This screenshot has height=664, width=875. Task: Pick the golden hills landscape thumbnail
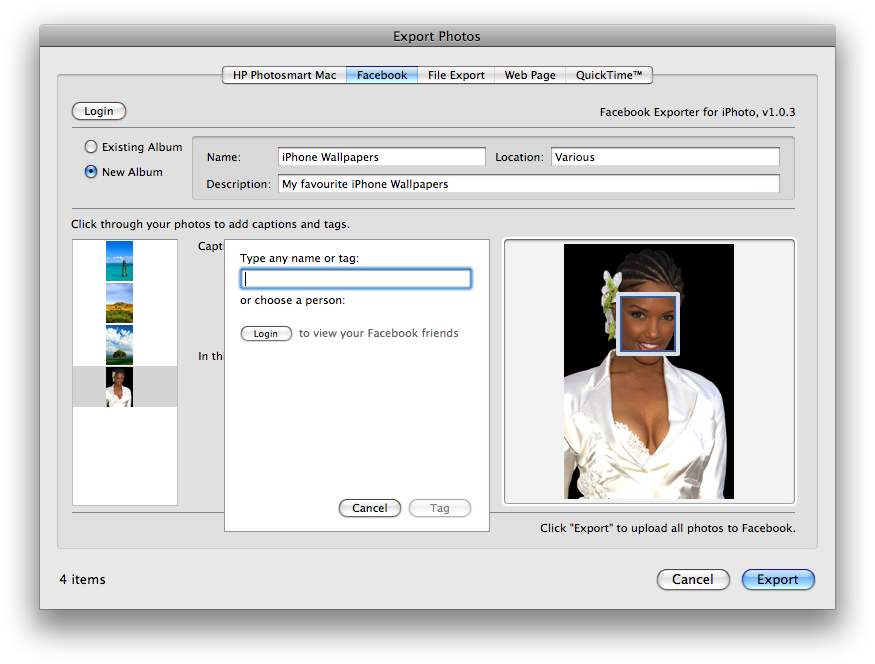[x=119, y=303]
